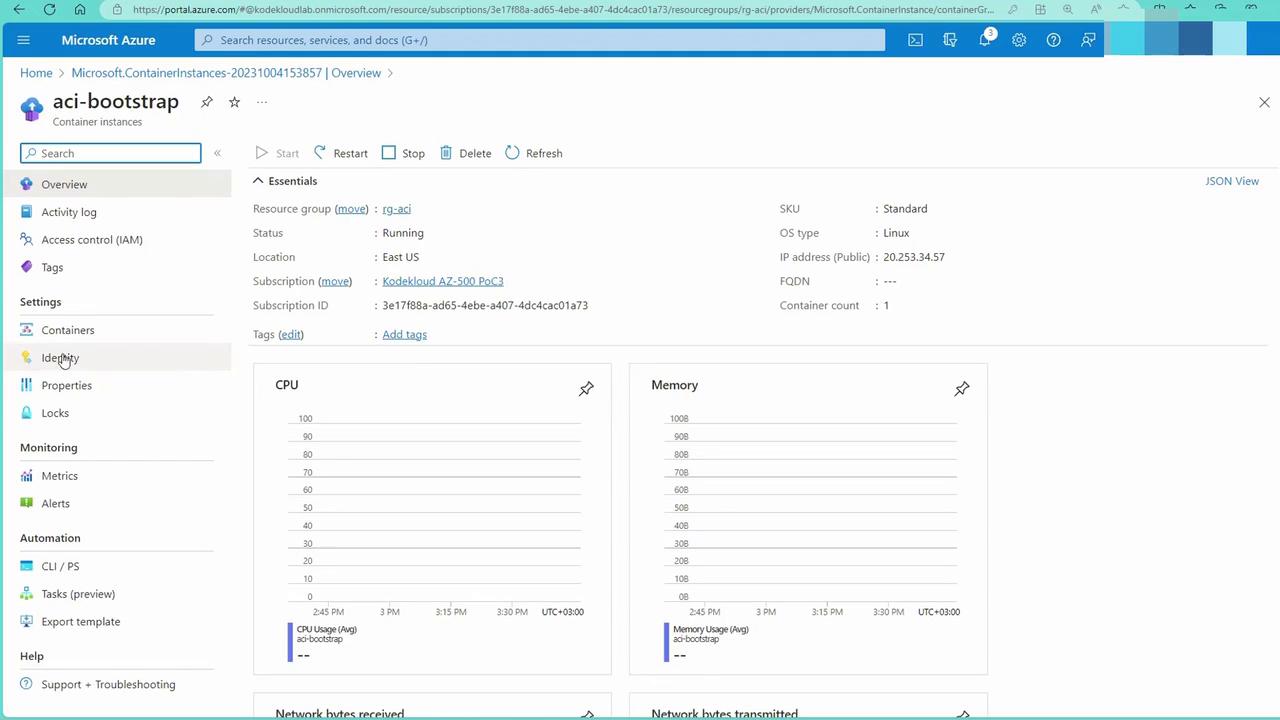Open the portal settings gear
The width and height of the screenshot is (1280, 720).
tap(1018, 40)
